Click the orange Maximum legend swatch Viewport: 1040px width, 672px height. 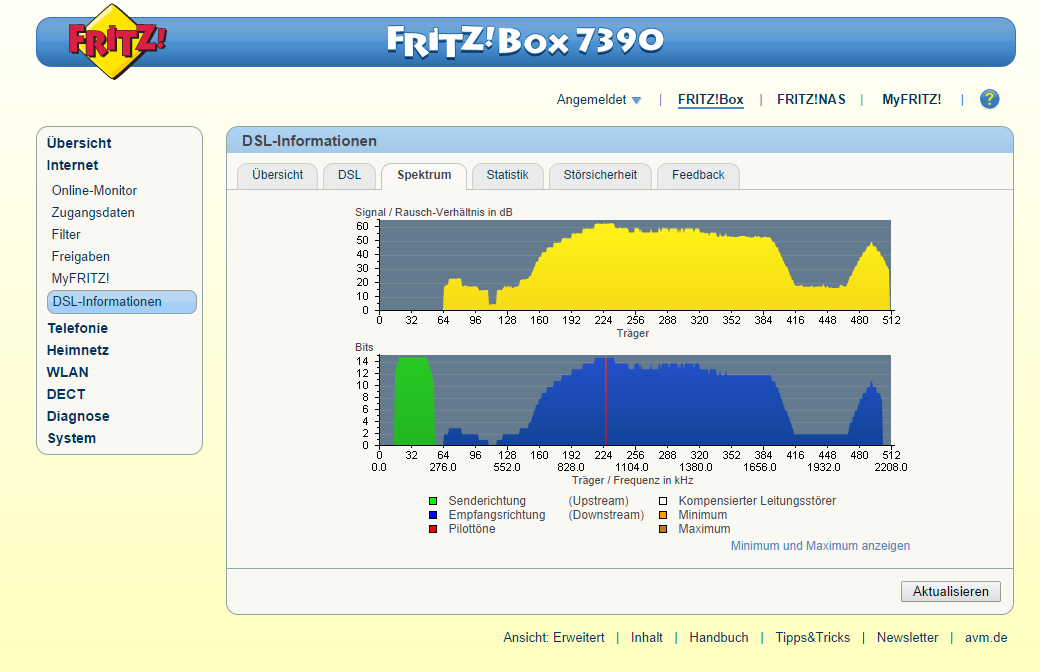tap(663, 529)
